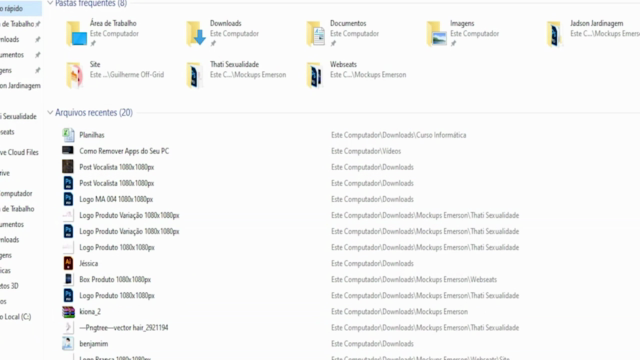Click pin icon beside pinned Área de Trabalho
Screen dimensions: 640x360
38,24
